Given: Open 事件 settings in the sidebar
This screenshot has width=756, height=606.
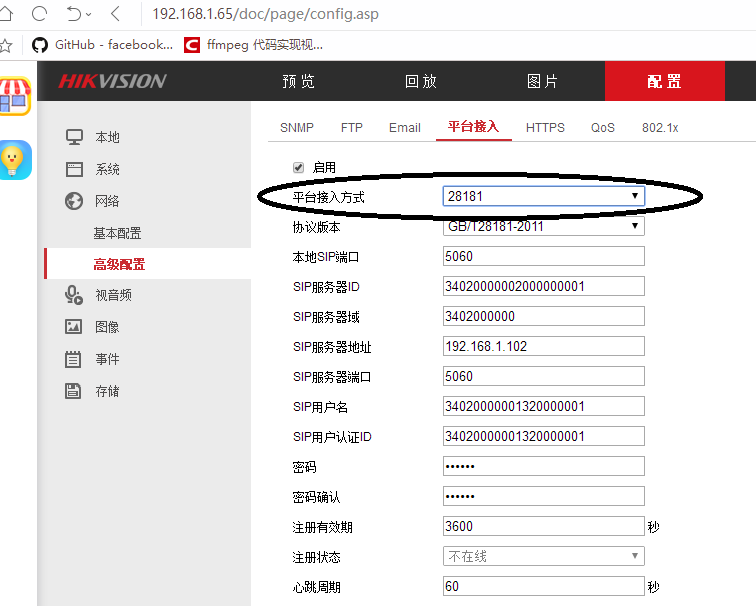Looking at the screenshot, I should coord(107,359).
